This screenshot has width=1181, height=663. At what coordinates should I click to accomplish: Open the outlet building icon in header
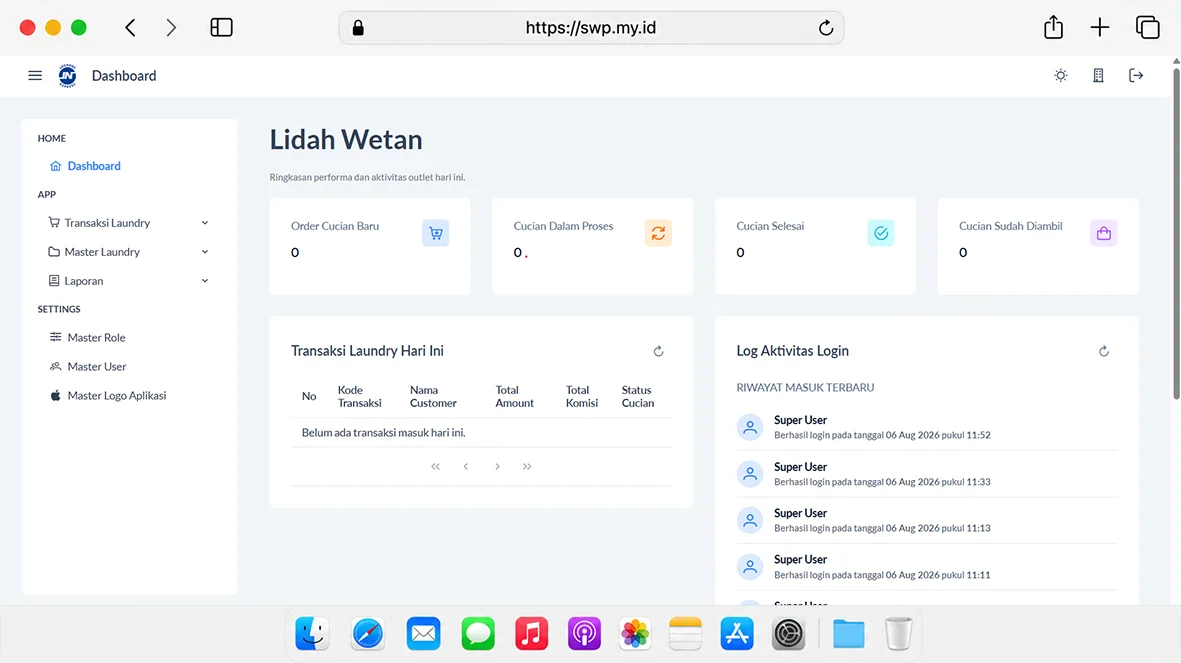1098,75
